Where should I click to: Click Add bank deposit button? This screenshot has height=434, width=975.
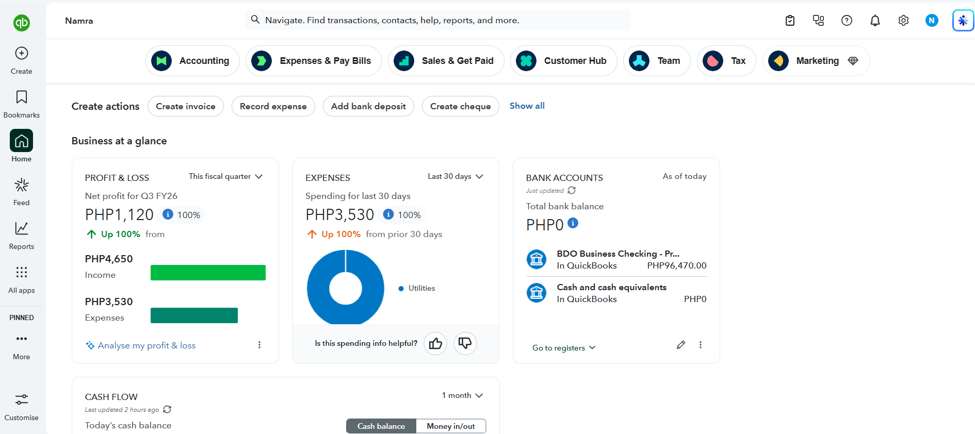pyautogui.click(x=368, y=106)
